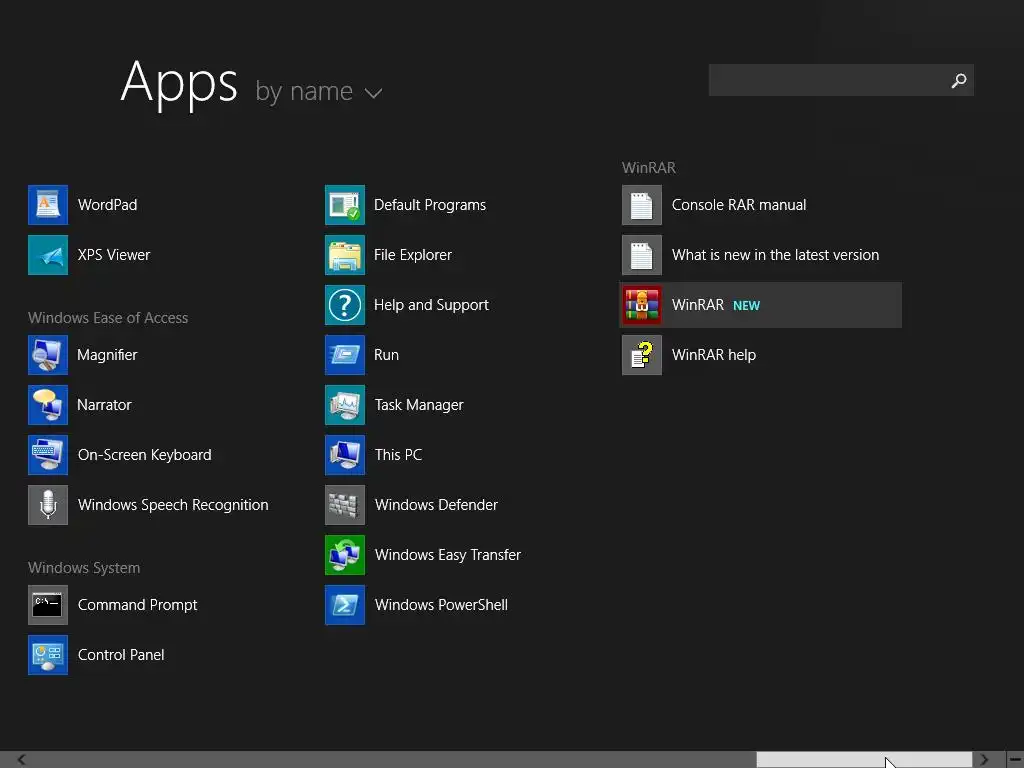Click the 'Task Manager' text label

[x=419, y=405]
